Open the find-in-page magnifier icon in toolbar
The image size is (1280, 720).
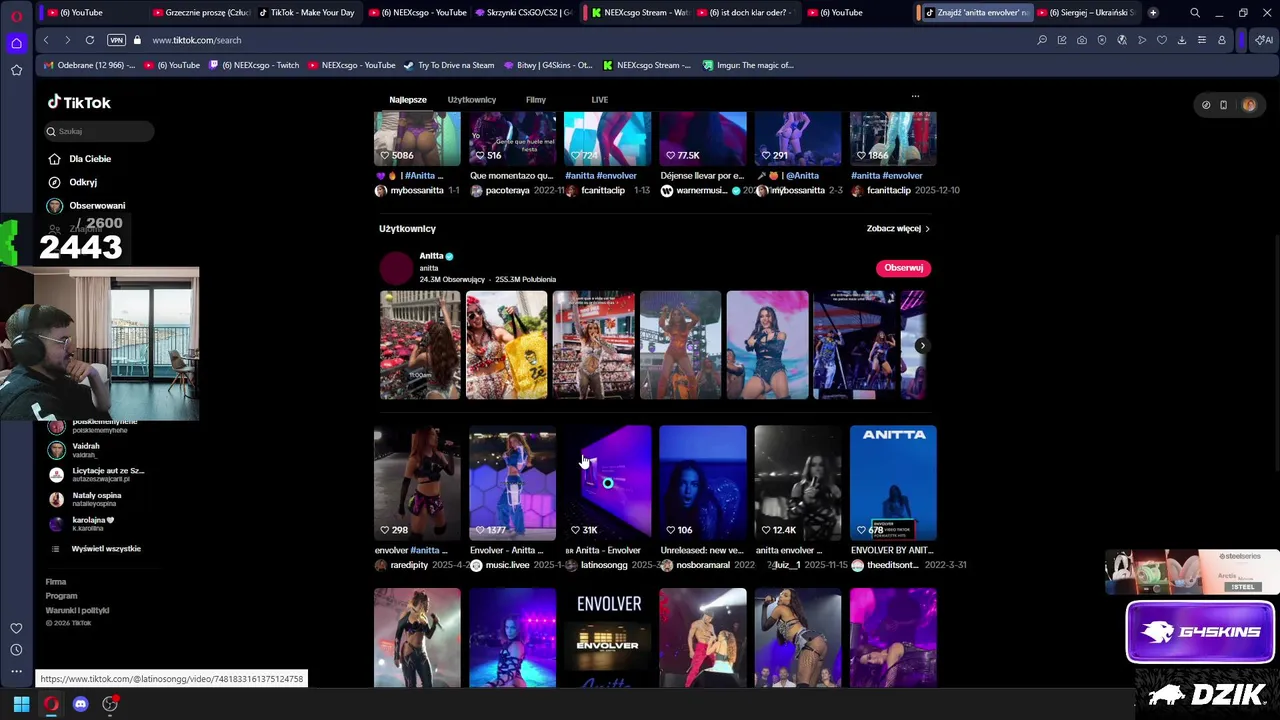(x=1042, y=40)
